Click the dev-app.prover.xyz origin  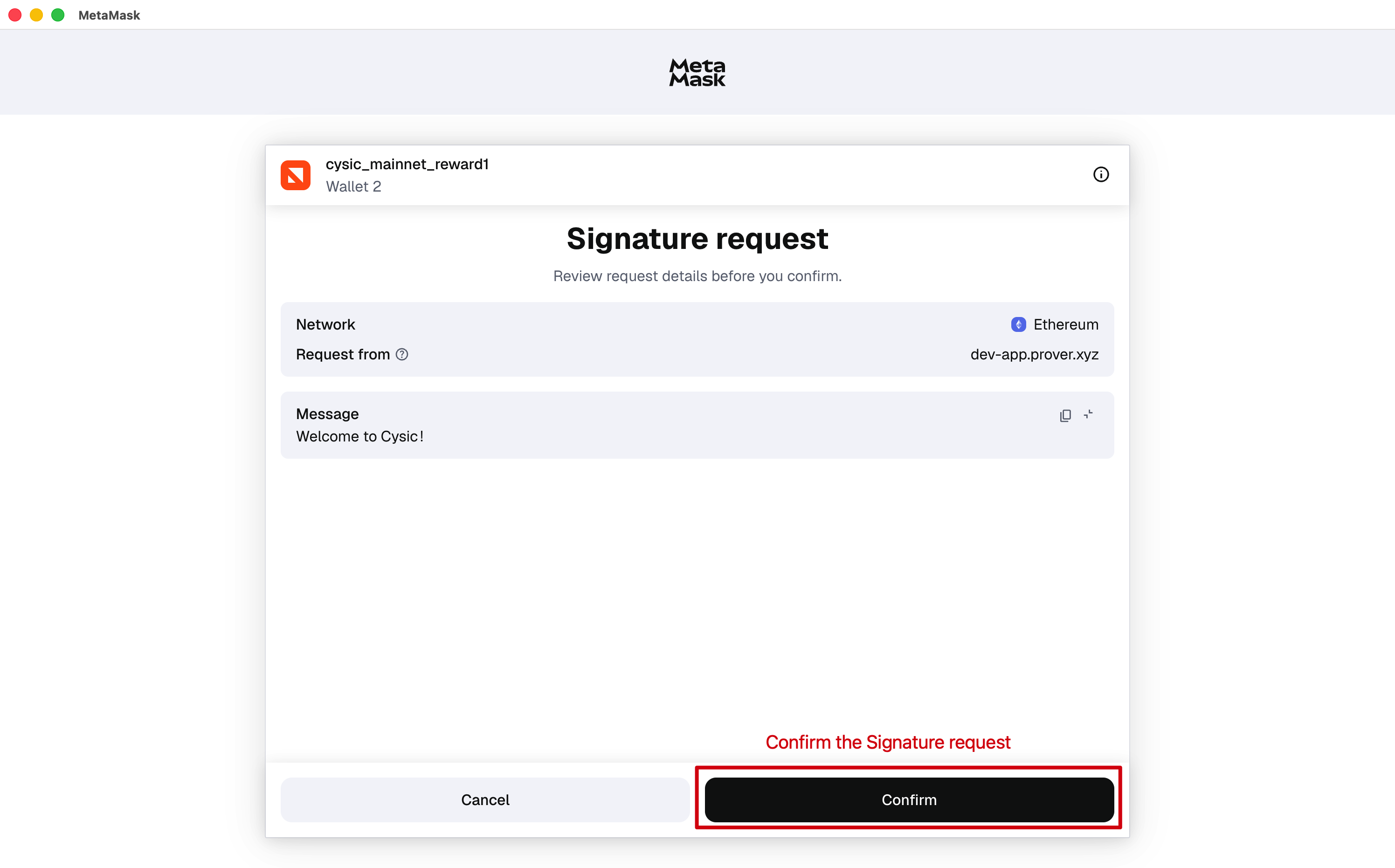click(x=1034, y=354)
